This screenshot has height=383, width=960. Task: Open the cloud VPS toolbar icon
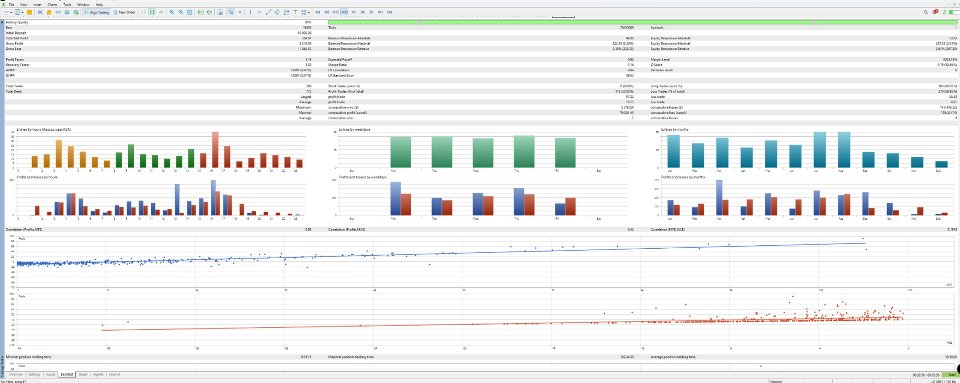pyautogui.click(x=67, y=12)
